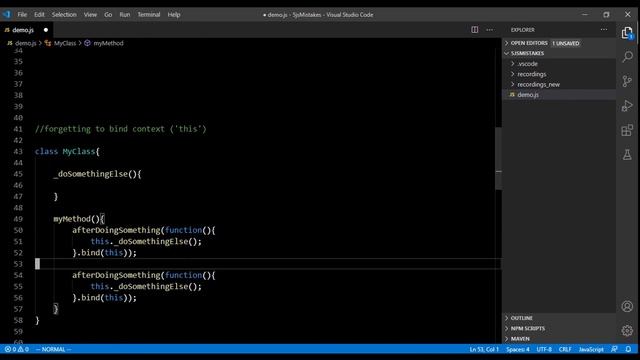
Task: Click the NORMAL vim mode indicator
Action: [53, 349]
